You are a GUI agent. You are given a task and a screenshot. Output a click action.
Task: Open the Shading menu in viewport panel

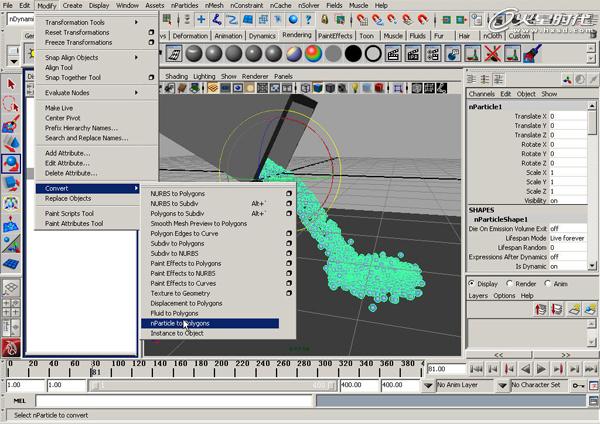click(x=176, y=77)
